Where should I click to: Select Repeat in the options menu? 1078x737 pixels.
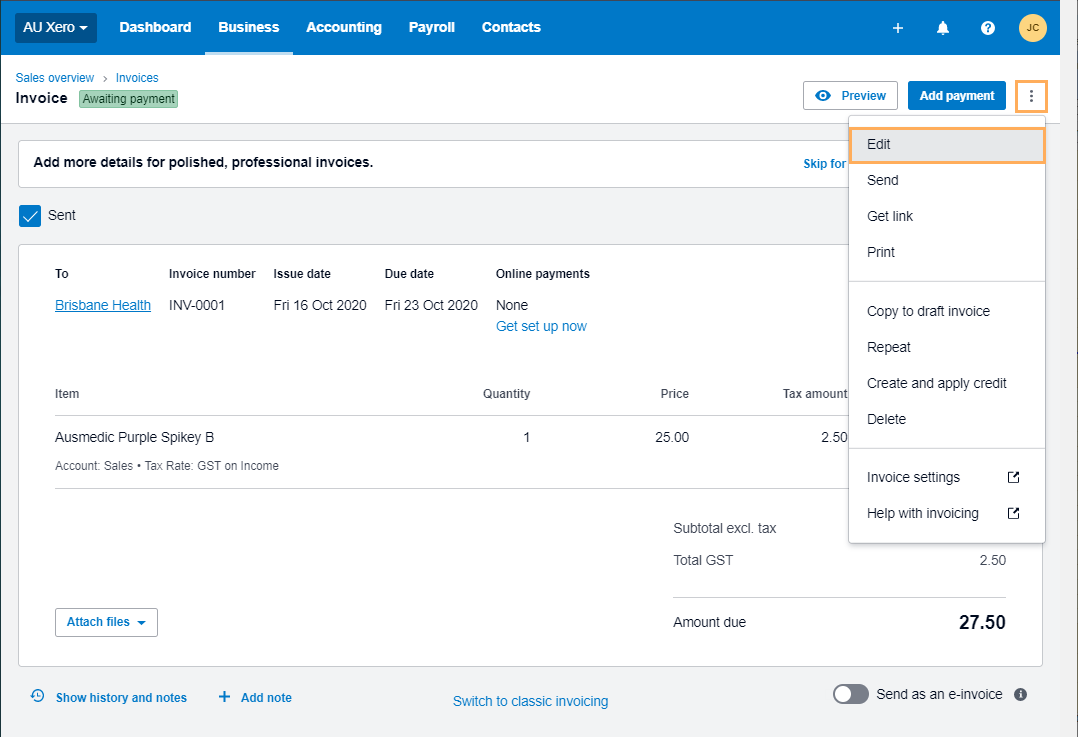[x=947, y=347]
